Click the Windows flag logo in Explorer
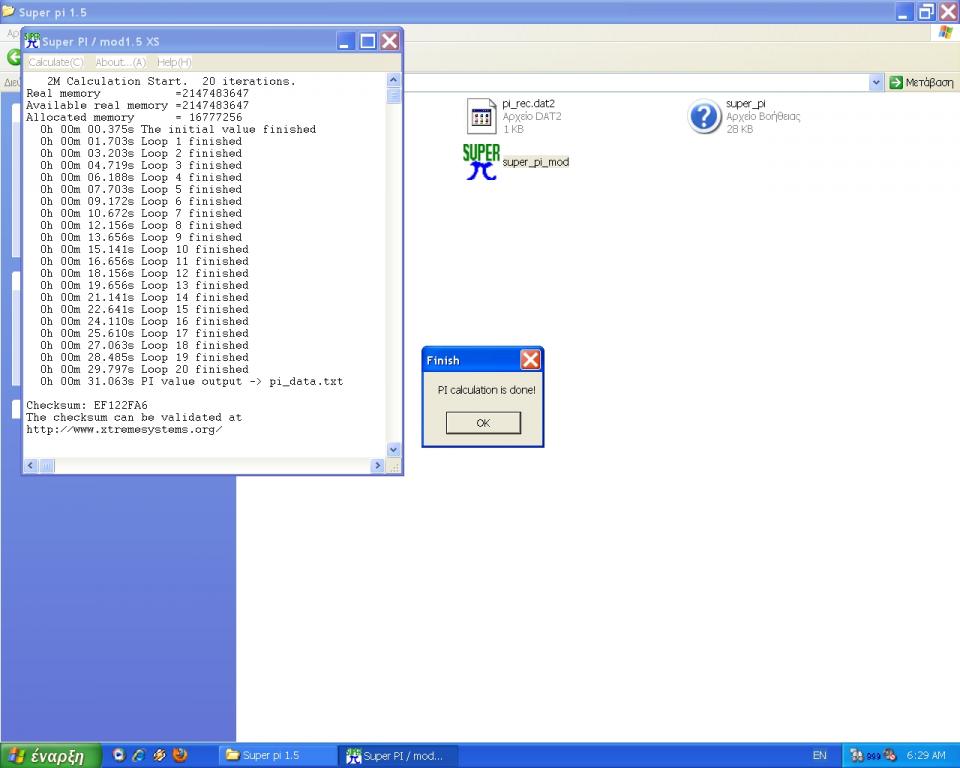This screenshot has width=960, height=768. click(x=945, y=32)
